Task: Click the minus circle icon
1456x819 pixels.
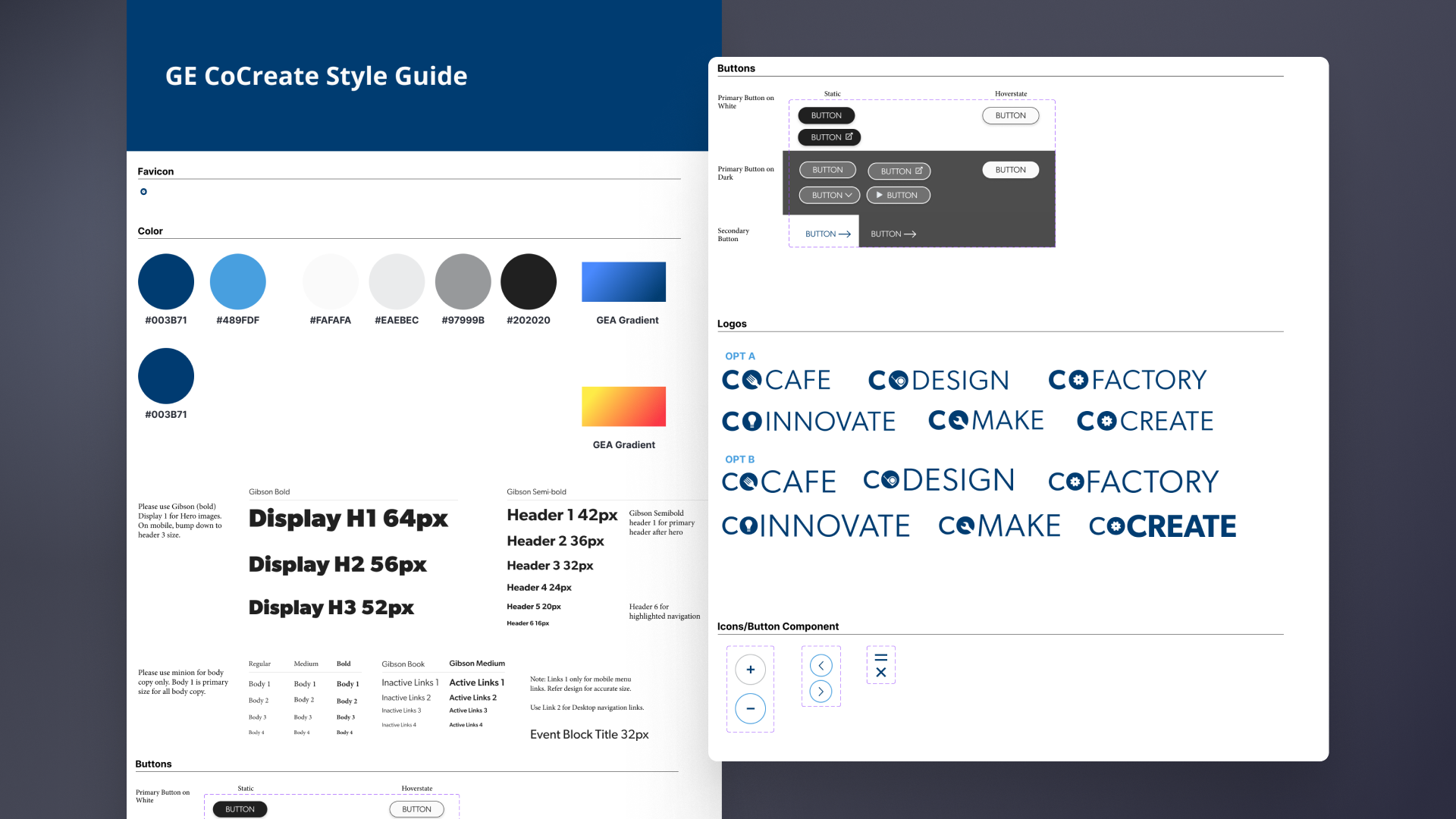Action: click(x=750, y=709)
